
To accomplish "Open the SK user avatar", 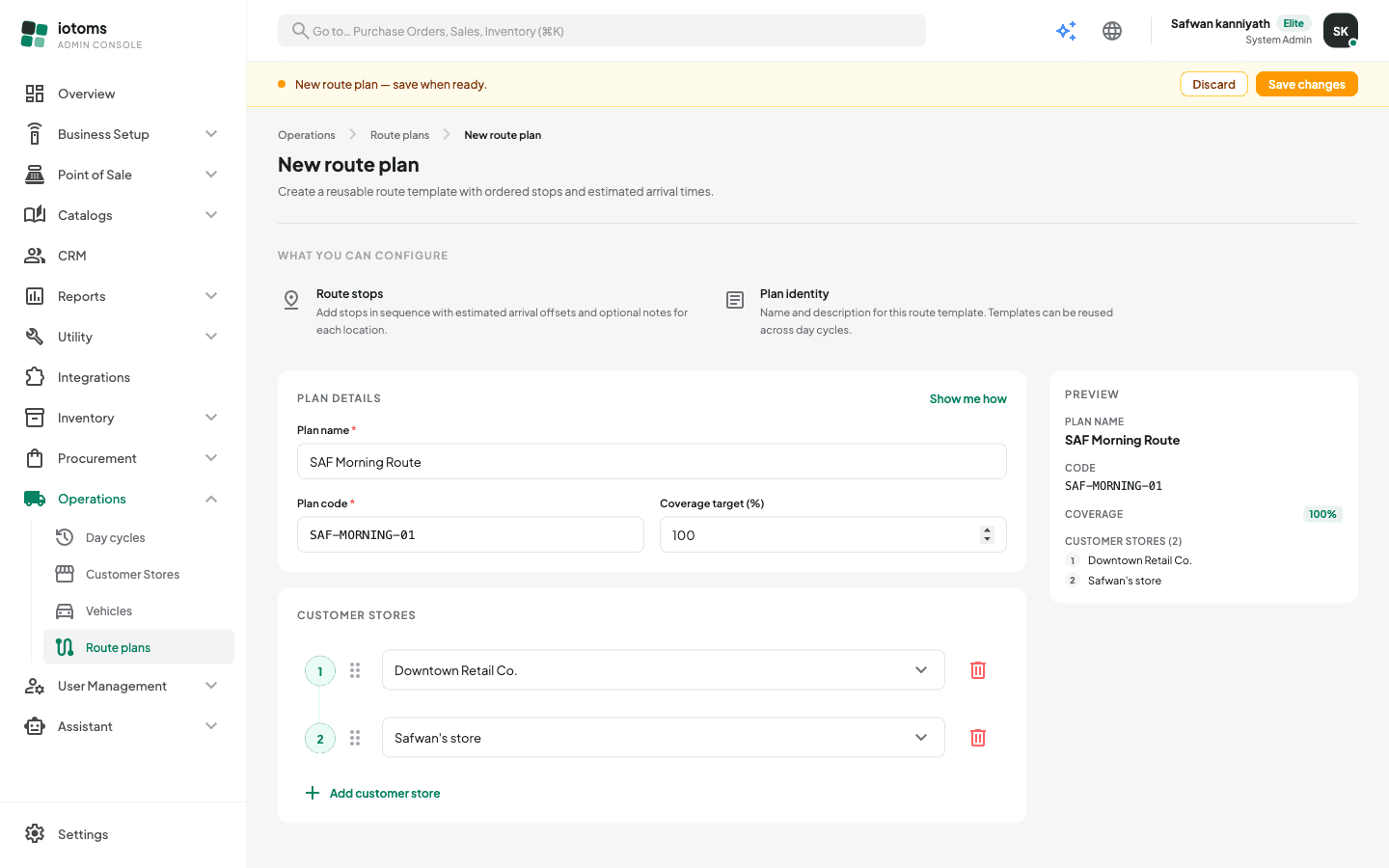I will point(1341,31).
